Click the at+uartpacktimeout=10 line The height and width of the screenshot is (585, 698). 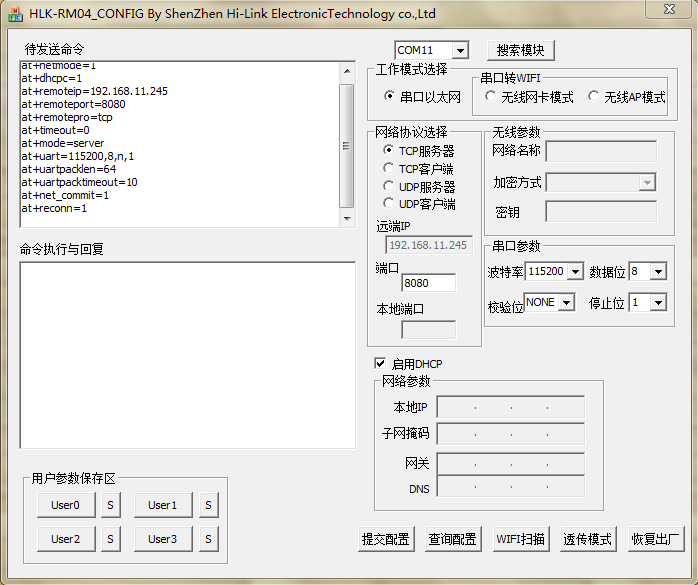click(79, 183)
